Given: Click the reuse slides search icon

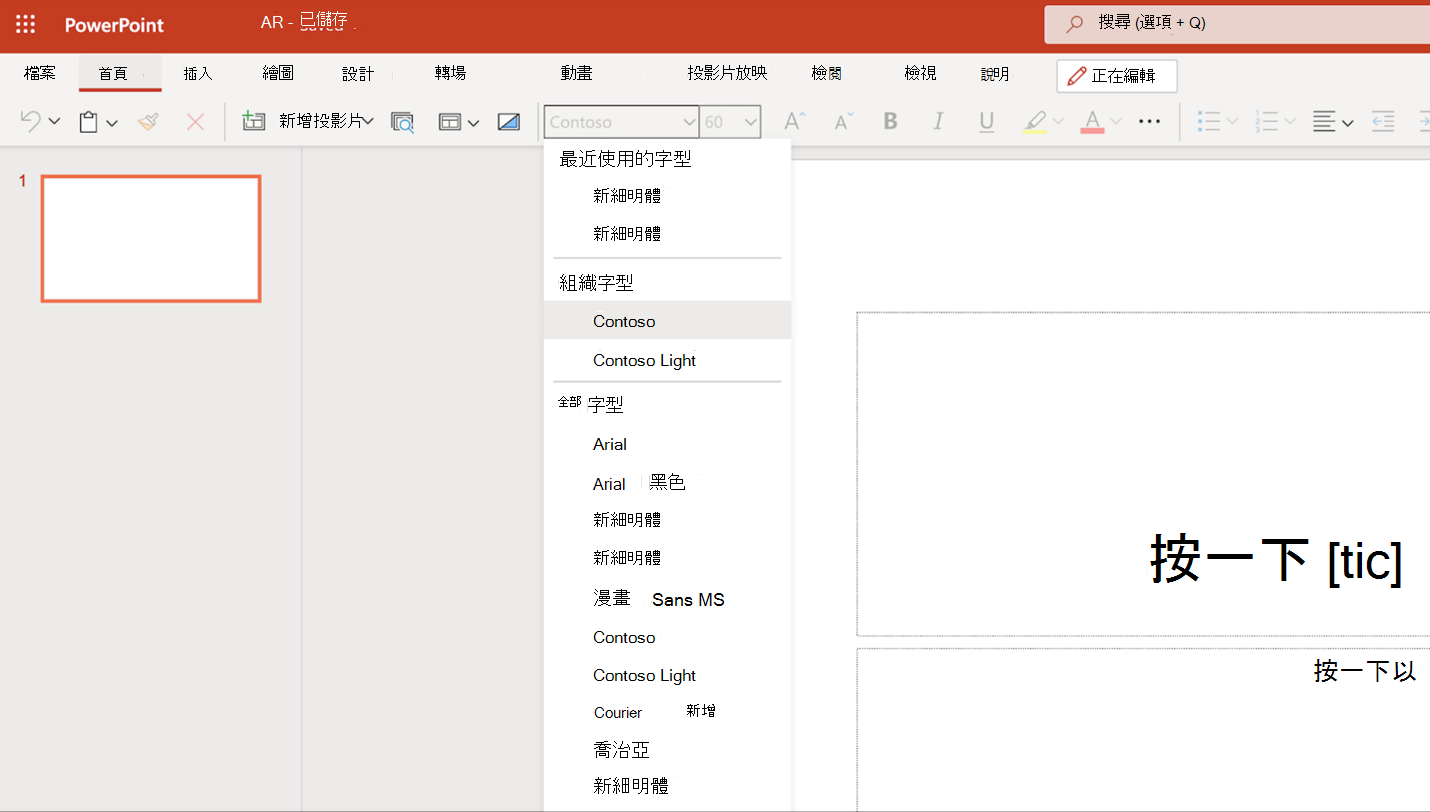Looking at the screenshot, I should coord(402,122).
